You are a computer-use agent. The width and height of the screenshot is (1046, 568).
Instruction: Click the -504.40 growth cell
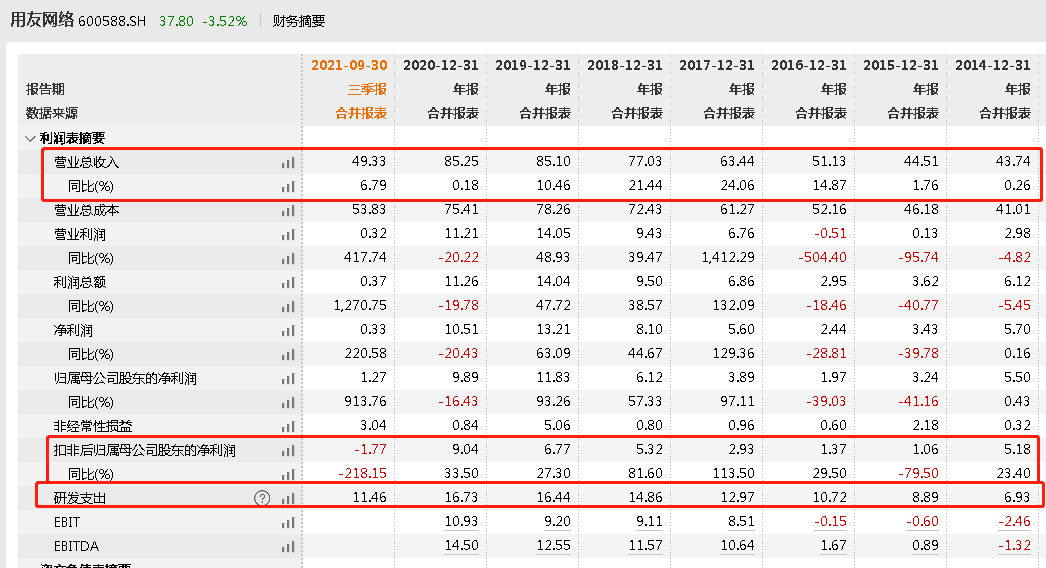tap(823, 257)
